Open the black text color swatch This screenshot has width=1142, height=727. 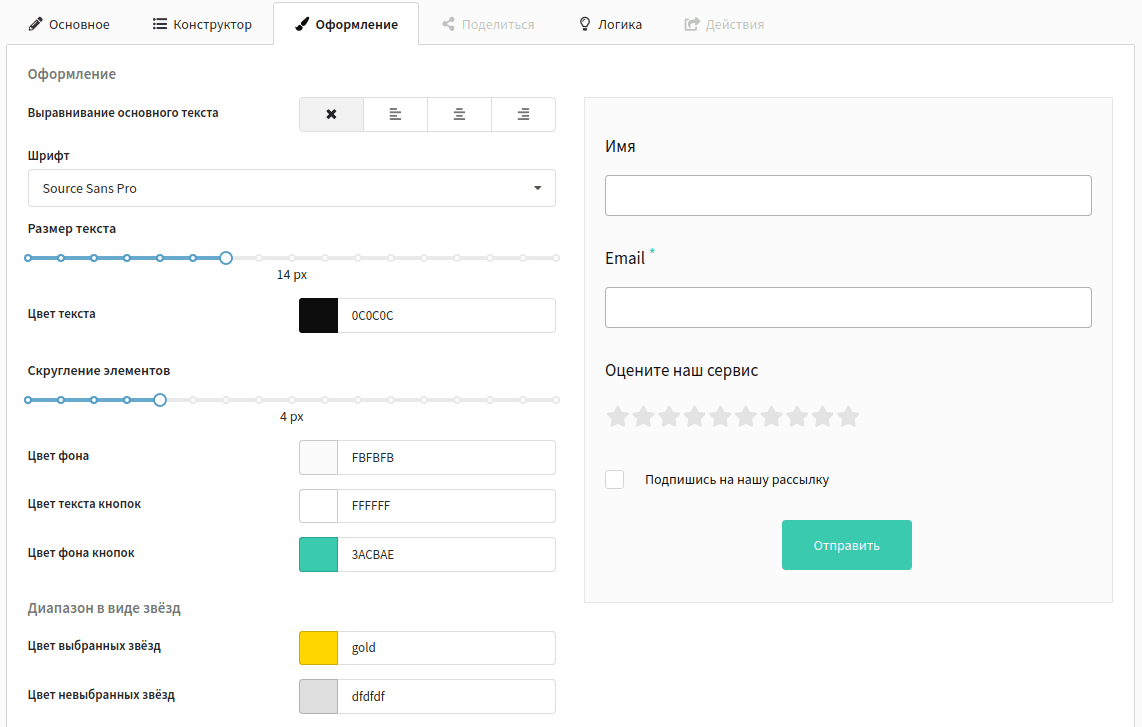click(x=318, y=315)
